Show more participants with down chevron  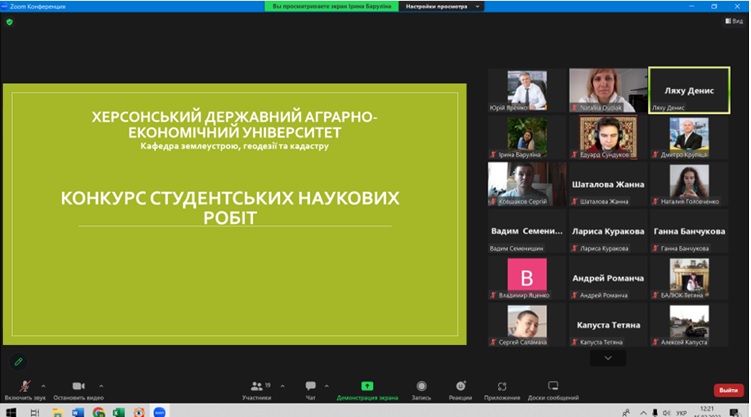coord(608,358)
